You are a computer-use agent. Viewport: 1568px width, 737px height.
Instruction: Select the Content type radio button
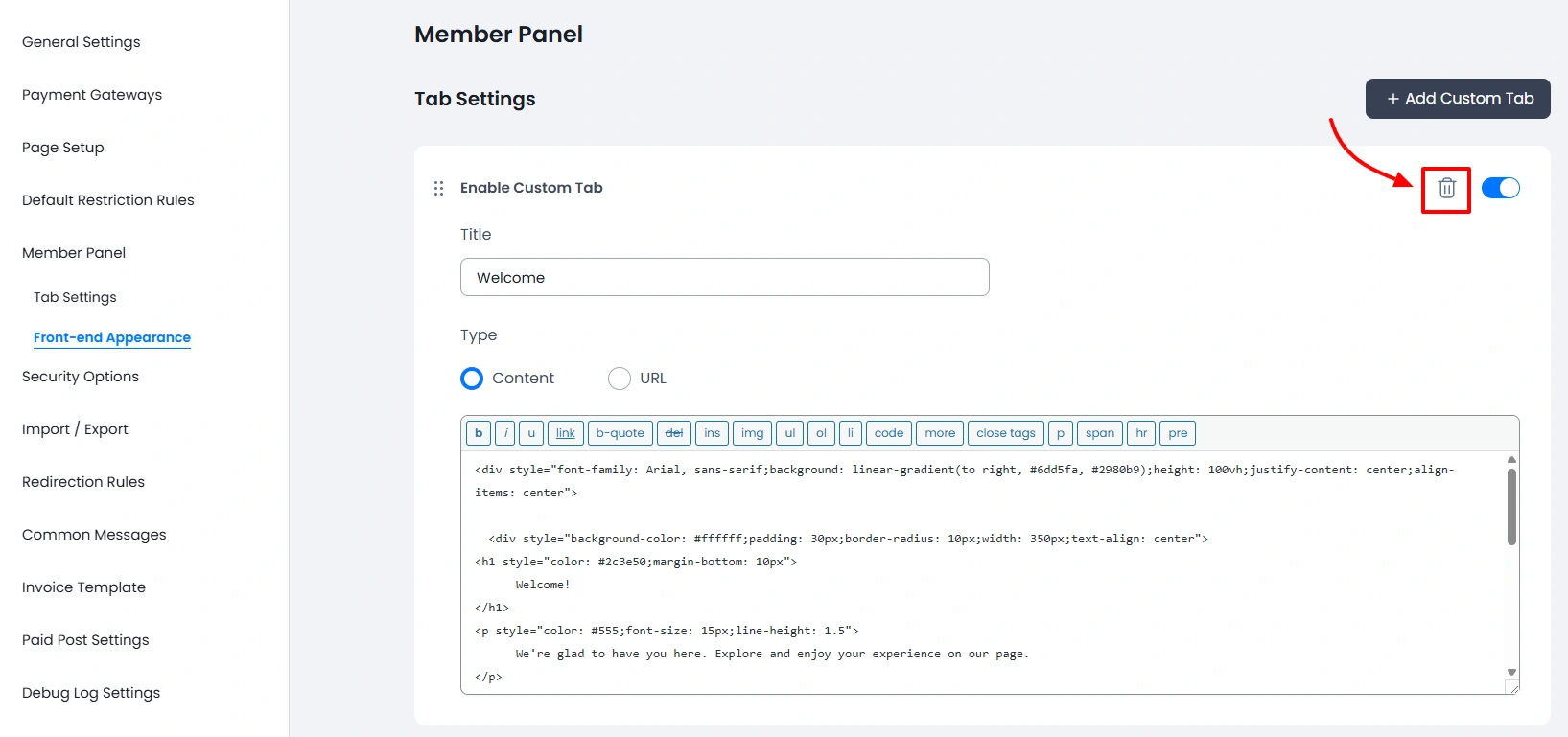(472, 379)
